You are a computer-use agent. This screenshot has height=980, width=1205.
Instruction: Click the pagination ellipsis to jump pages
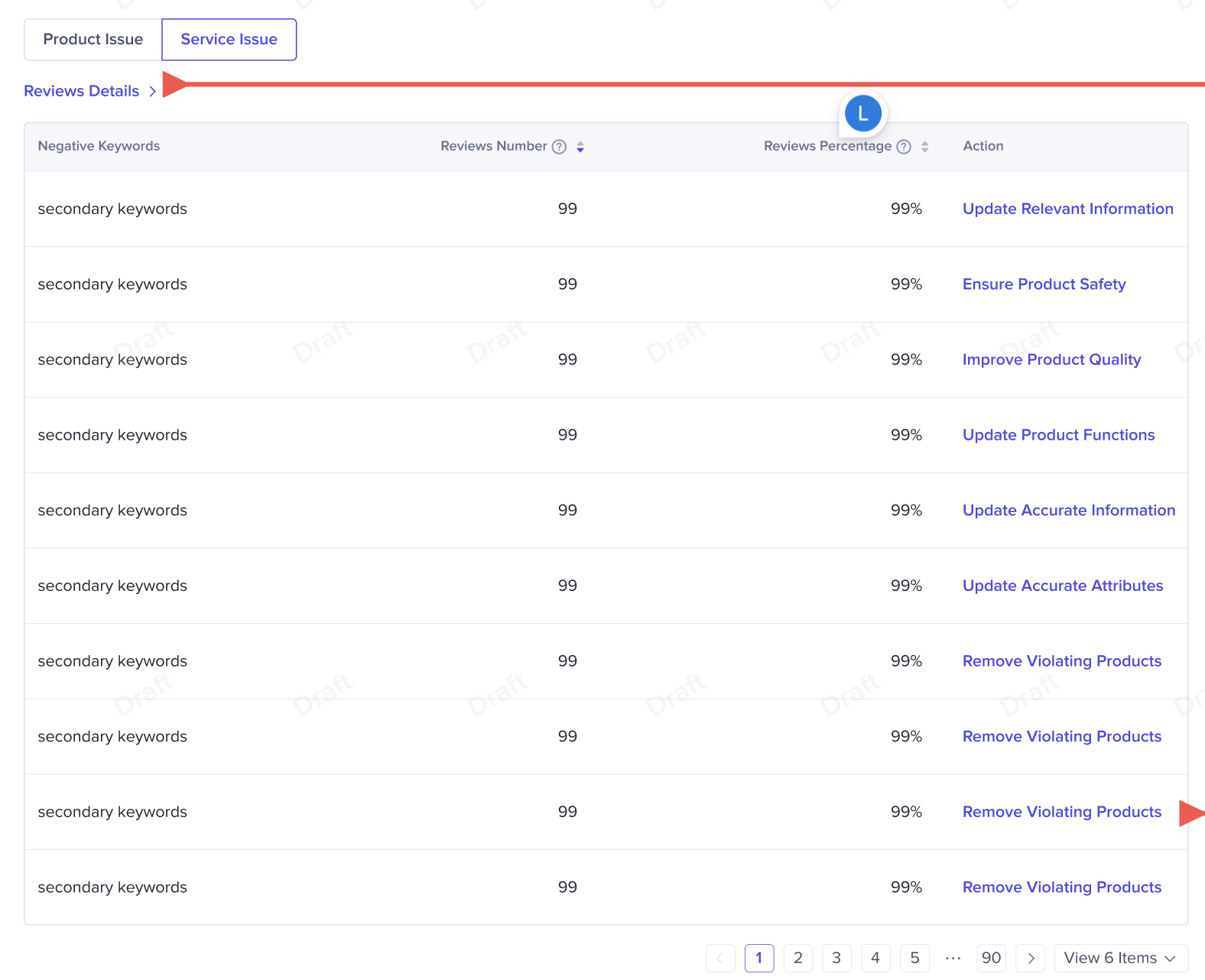pyautogui.click(x=953, y=958)
